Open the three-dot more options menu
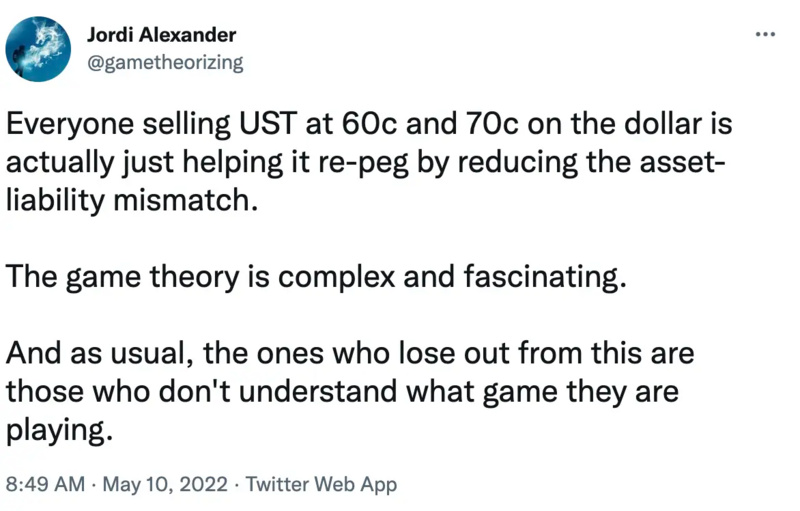The width and height of the screenshot is (800, 511). (x=764, y=34)
